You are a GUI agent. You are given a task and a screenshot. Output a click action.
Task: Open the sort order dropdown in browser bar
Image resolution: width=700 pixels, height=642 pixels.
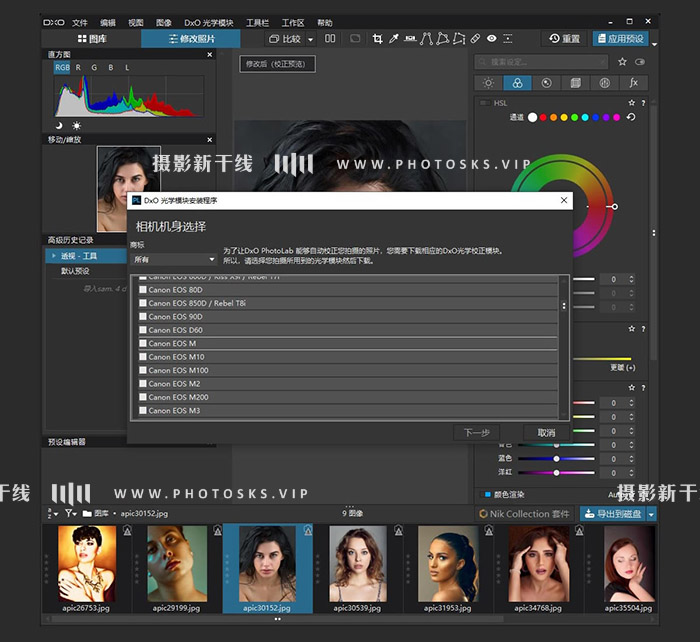click(53, 513)
